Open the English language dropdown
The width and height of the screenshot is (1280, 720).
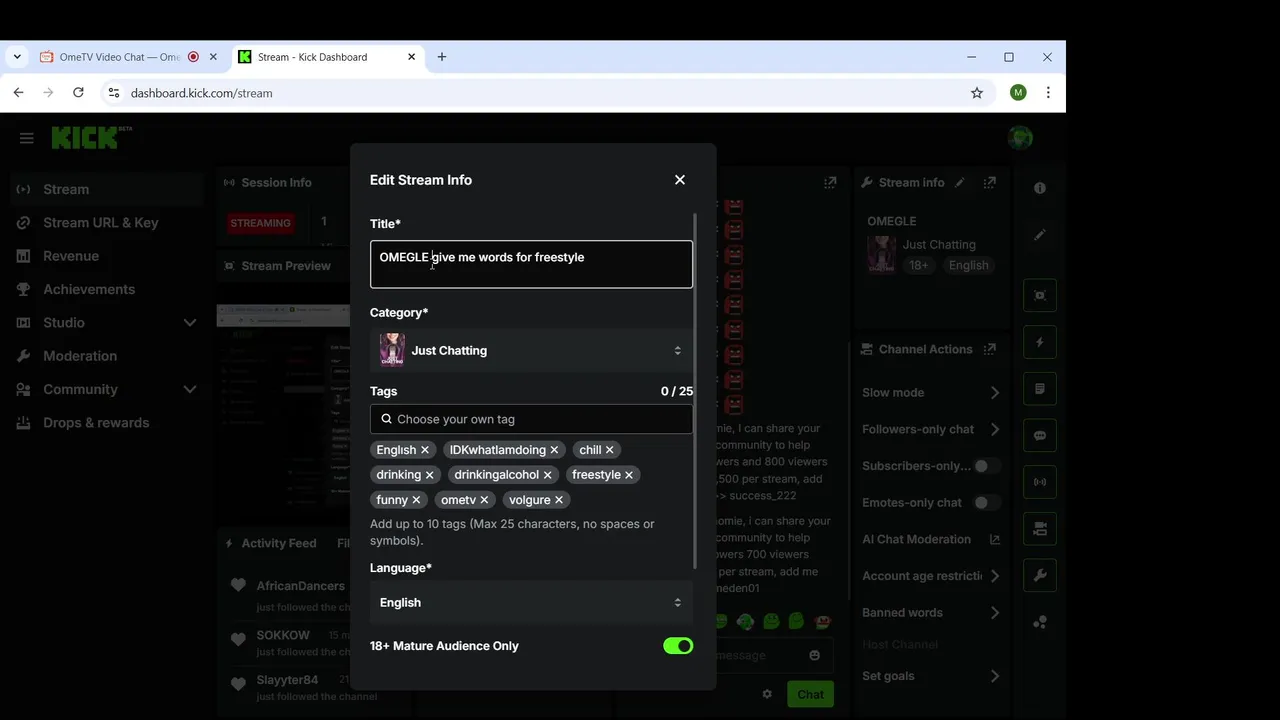click(531, 603)
